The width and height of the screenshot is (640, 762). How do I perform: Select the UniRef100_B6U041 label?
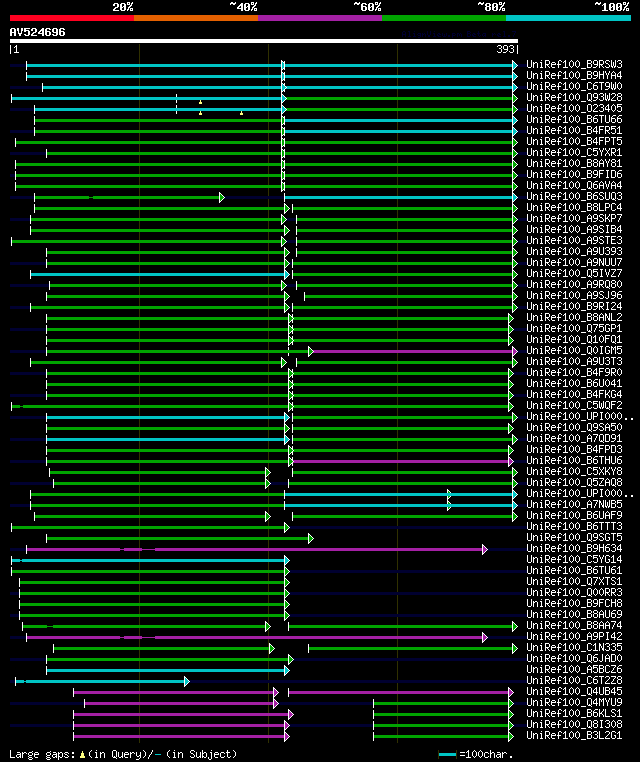[x=574, y=383]
